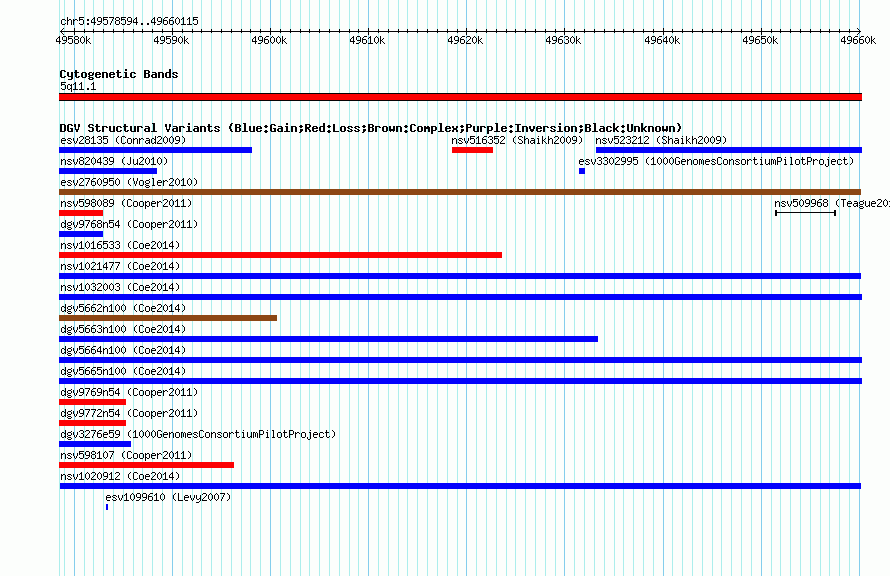Click the nsv523212 (Shaikh2009) label
This screenshot has height=576, width=890.
[661, 140]
